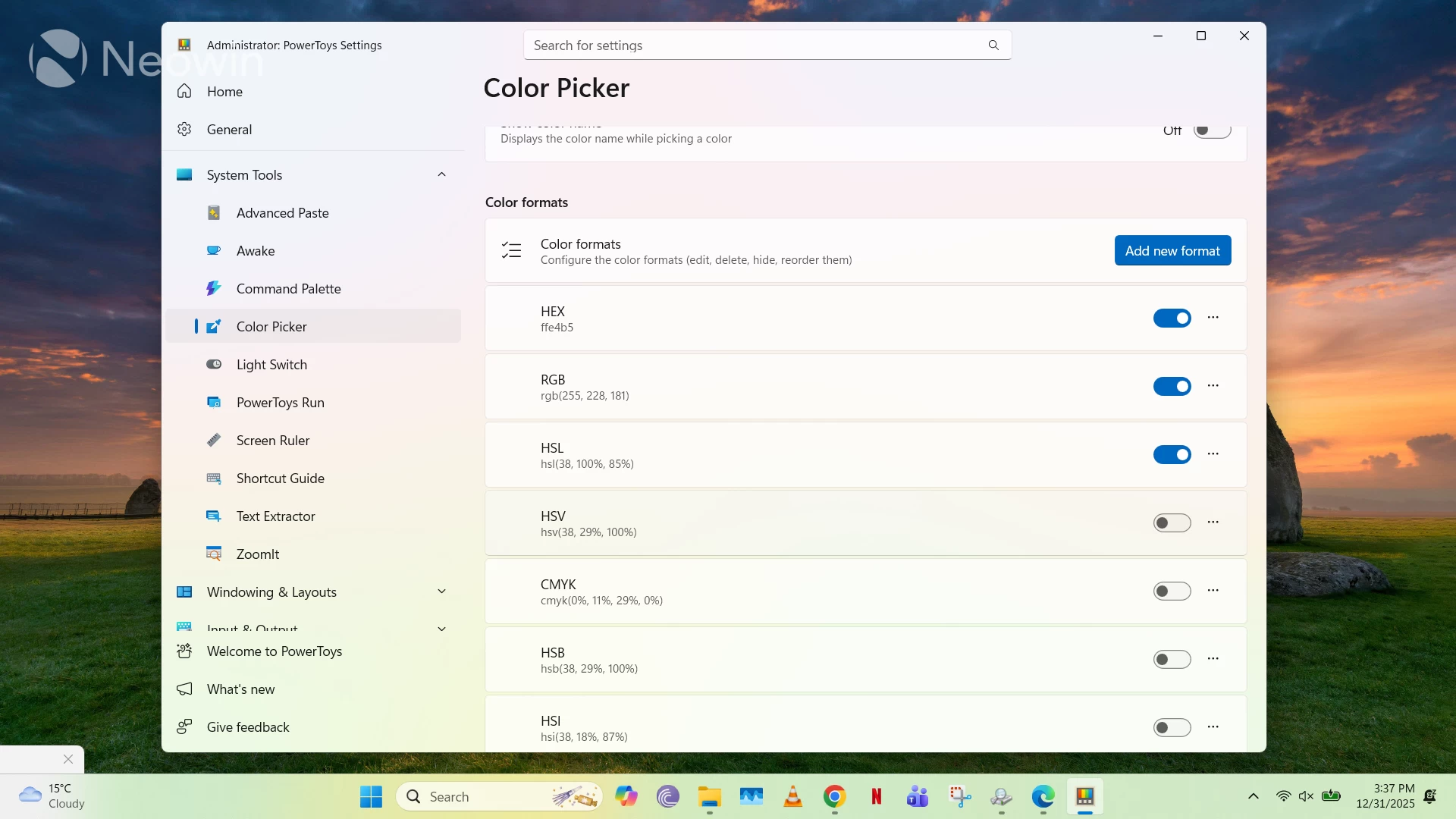The height and width of the screenshot is (819, 1456).
Task: Open more options for HSB format
Action: click(1213, 659)
